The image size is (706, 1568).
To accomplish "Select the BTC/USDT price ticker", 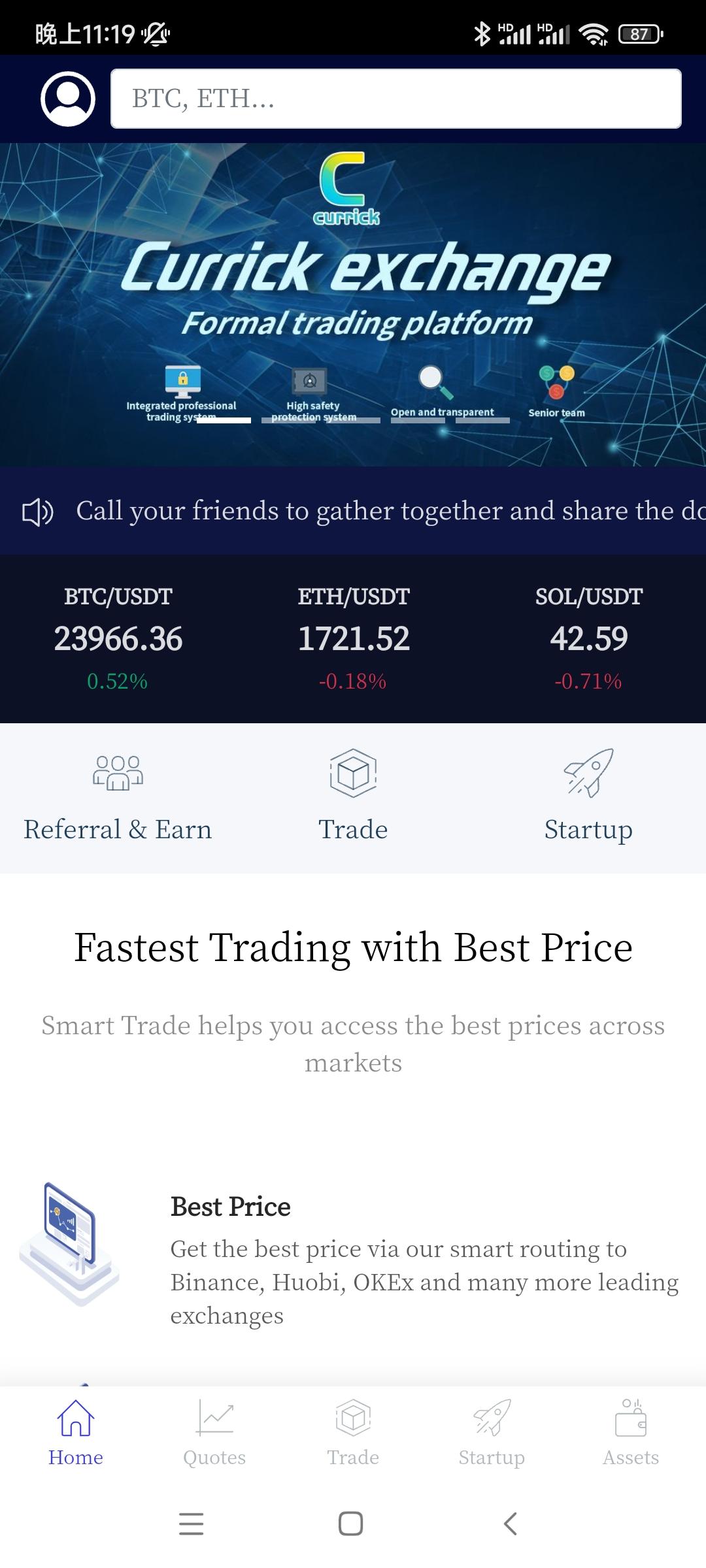I will pyautogui.click(x=118, y=638).
